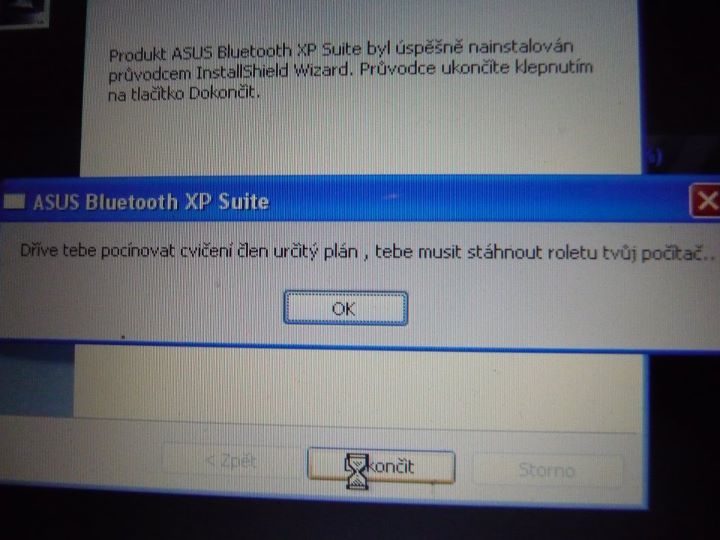This screenshot has height=540, width=720.
Task: Finish the wizard with the Dokončit button
Action: pos(381,467)
